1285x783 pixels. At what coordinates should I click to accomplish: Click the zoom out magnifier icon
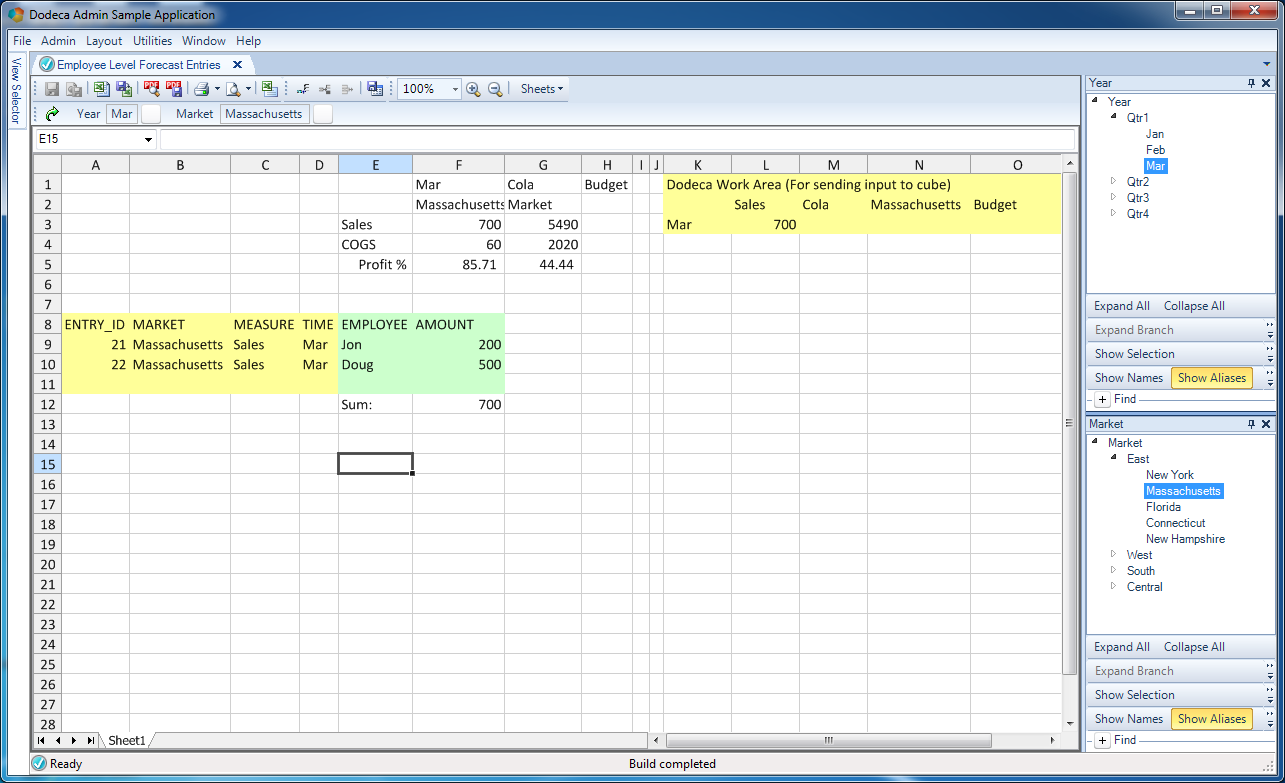coord(494,89)
